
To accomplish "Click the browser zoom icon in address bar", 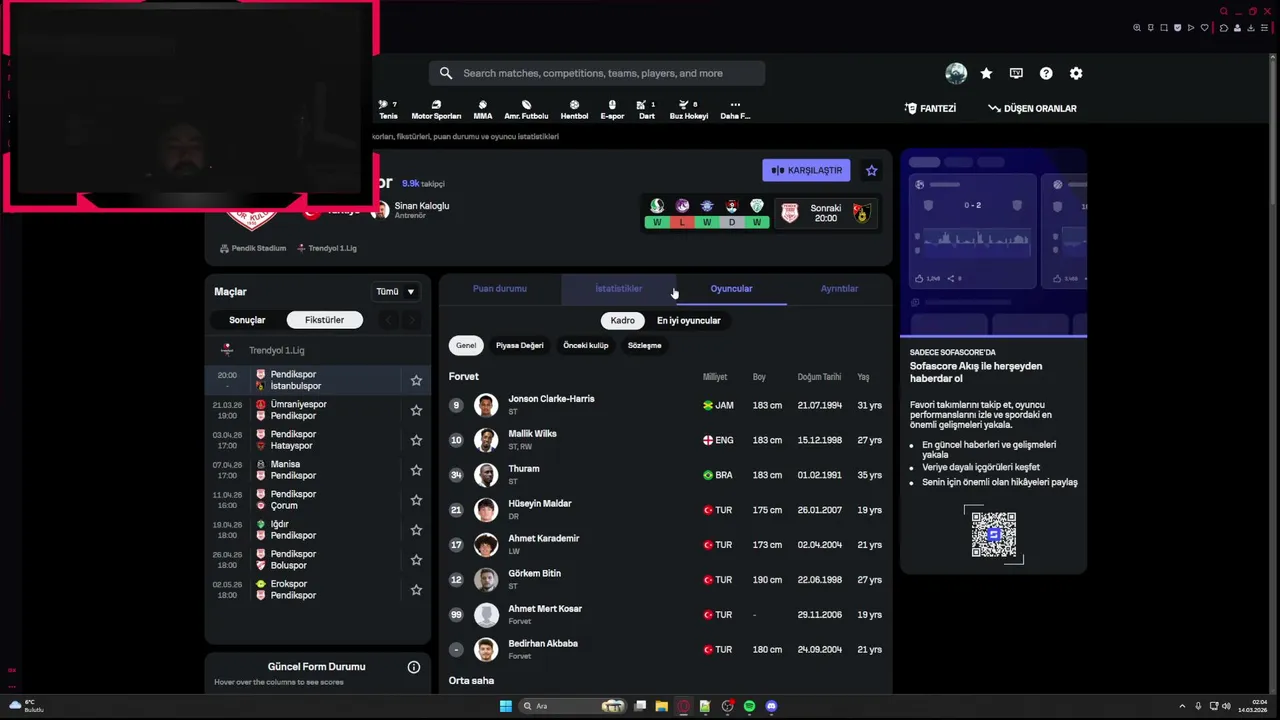I will tap(1137, 28).
